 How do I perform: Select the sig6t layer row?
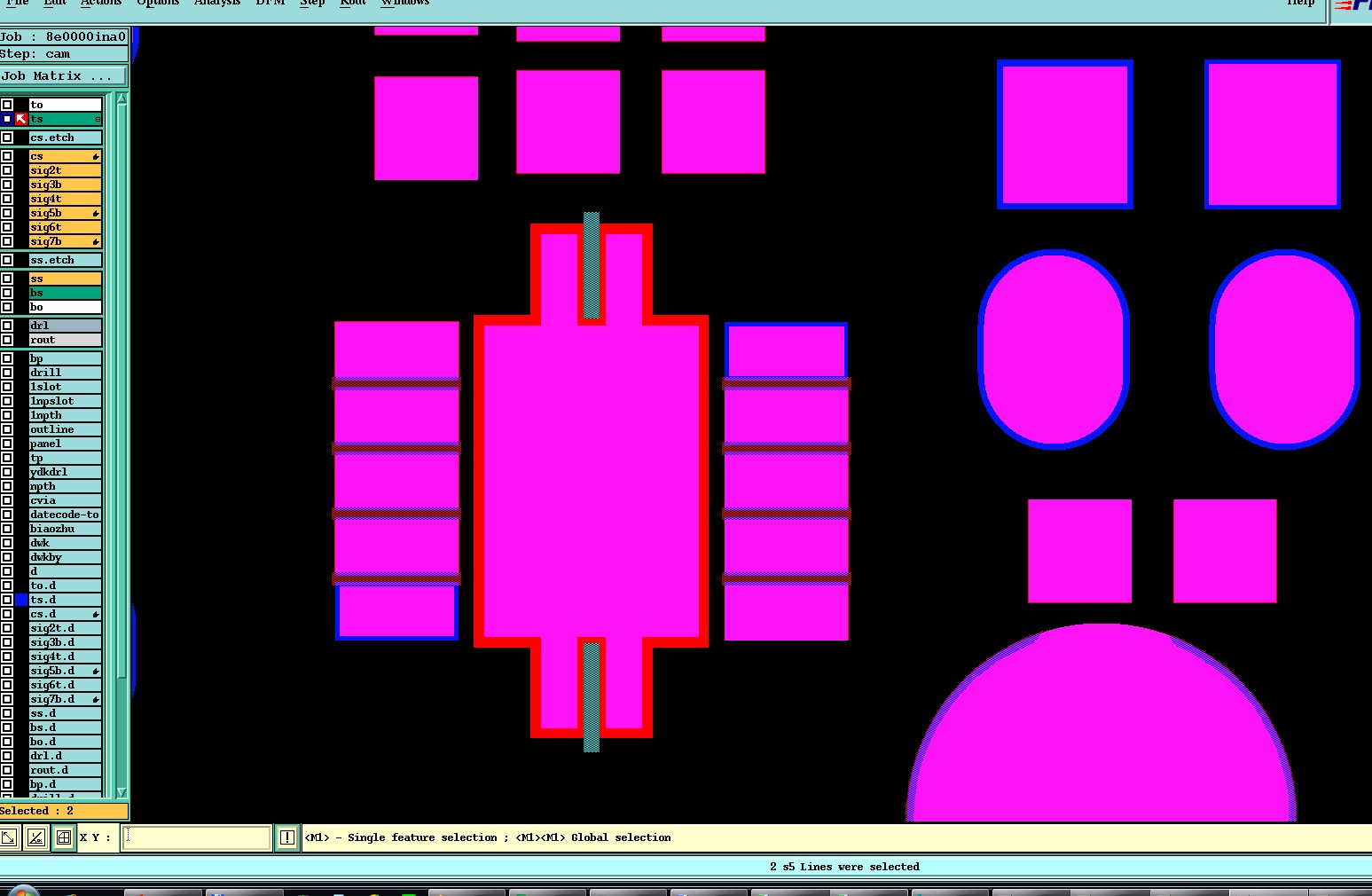[65, 227]
